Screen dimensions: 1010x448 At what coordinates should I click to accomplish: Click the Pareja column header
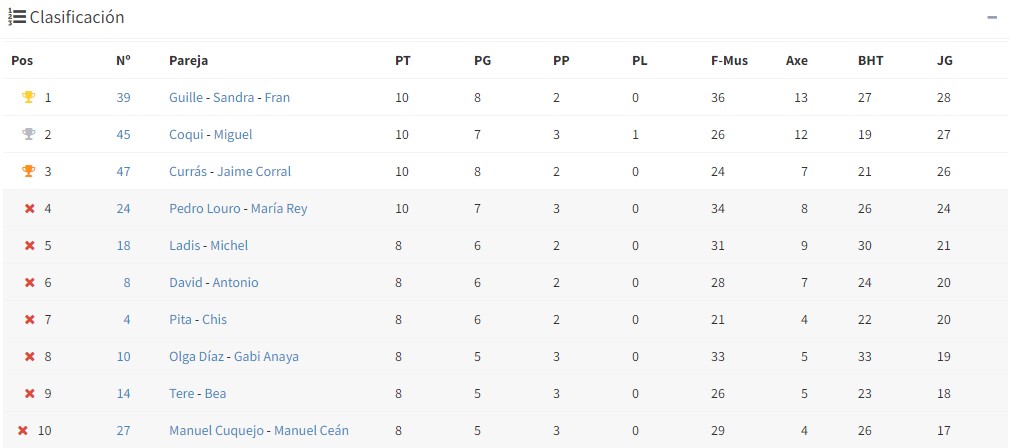coord(188,61)
